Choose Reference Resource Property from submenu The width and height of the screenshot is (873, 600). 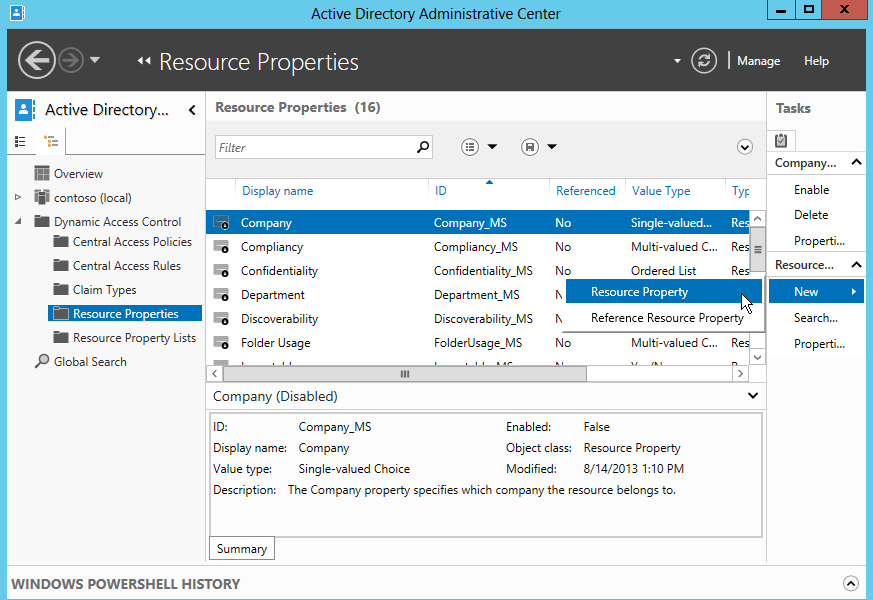[x=664, y=318]
